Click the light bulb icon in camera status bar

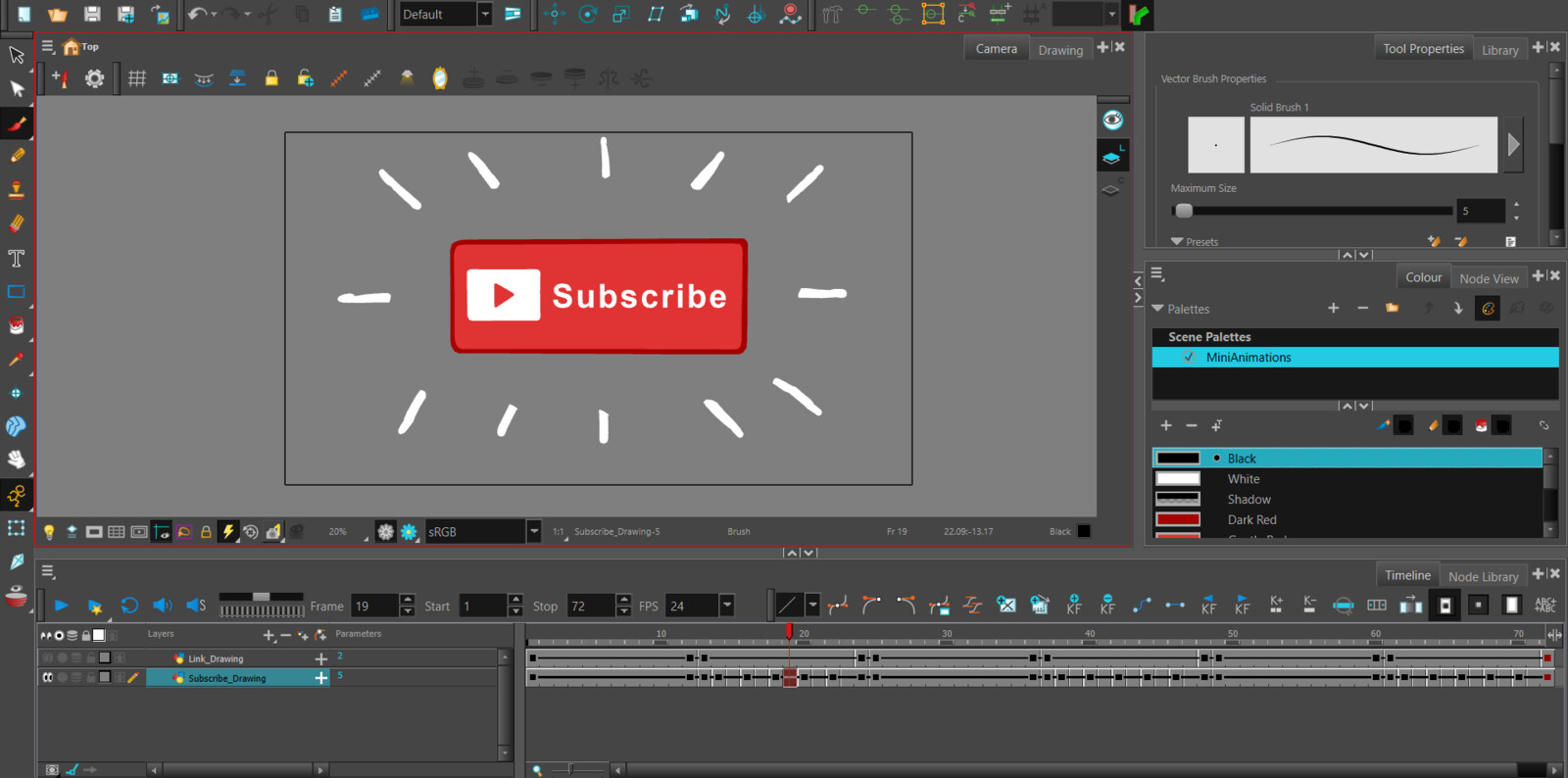click(49, 531)
